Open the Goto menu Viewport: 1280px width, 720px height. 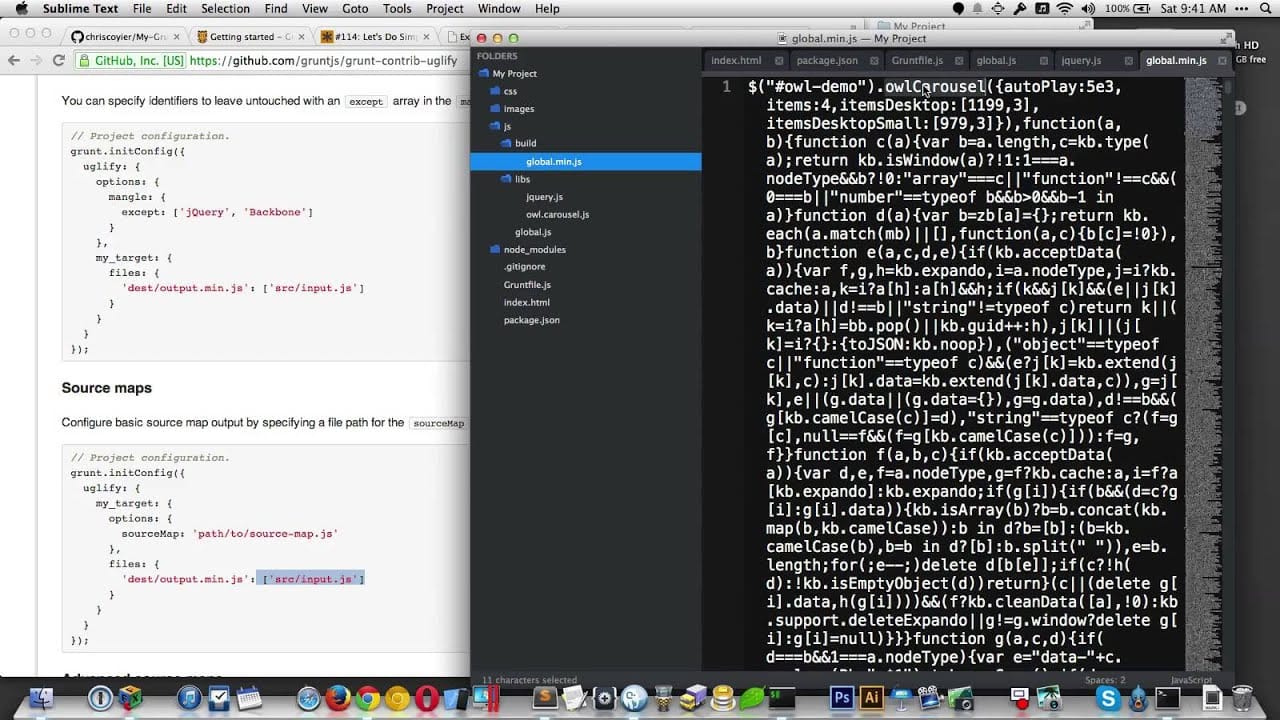click(x=355, y=9)
